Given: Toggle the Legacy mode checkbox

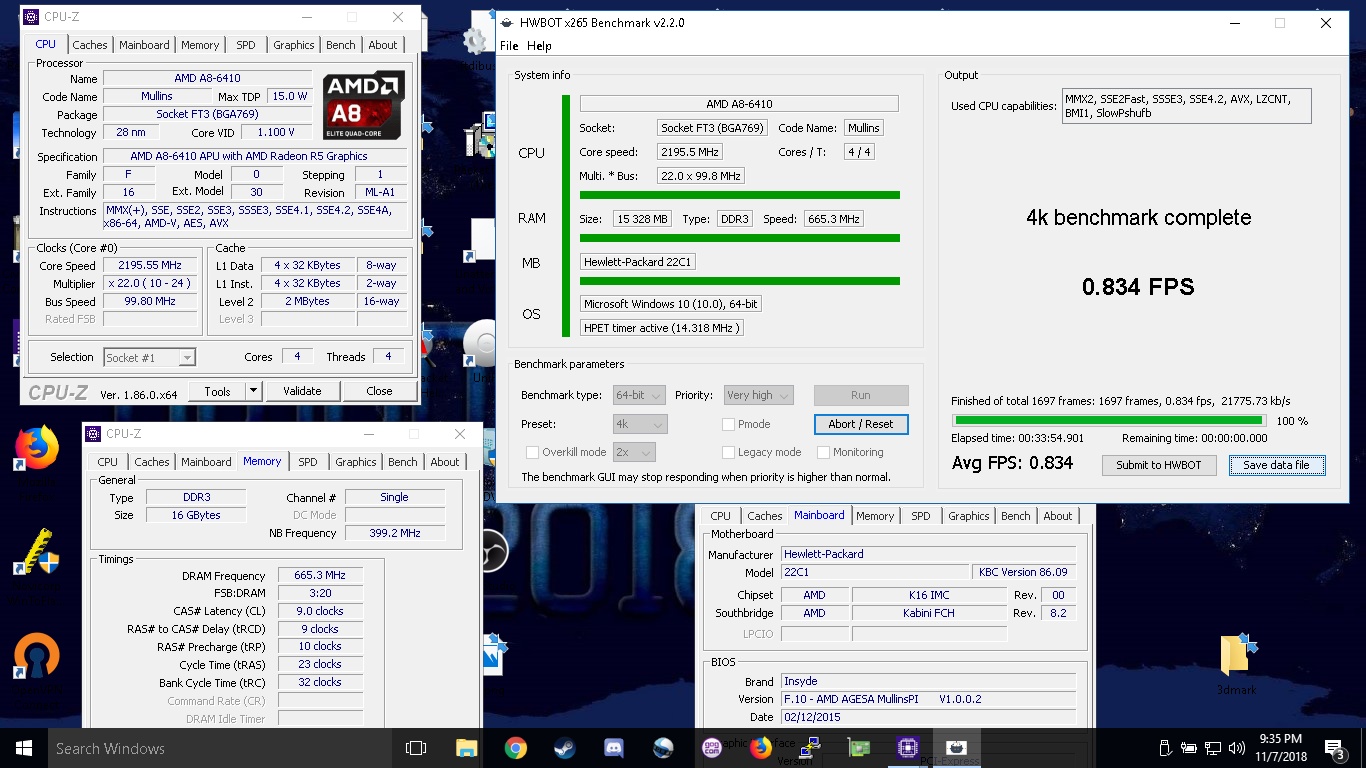Looking at the screenshot, I should 728,452.
